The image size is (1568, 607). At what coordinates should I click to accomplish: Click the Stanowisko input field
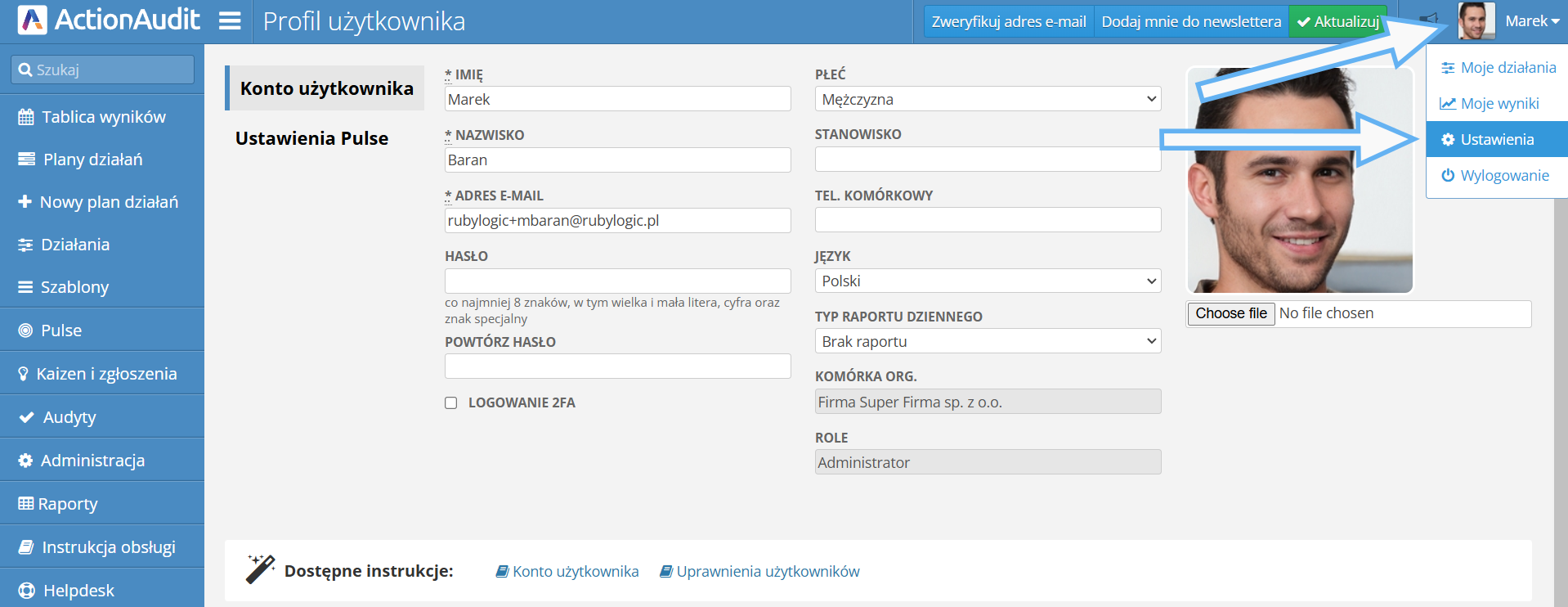(x=988, y=160)
